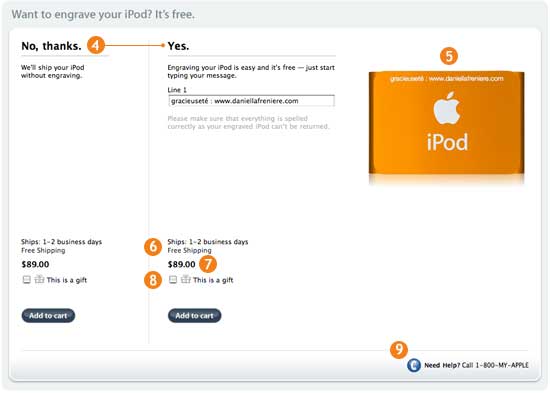Click the gray spelling warning text

coord(248,122)
